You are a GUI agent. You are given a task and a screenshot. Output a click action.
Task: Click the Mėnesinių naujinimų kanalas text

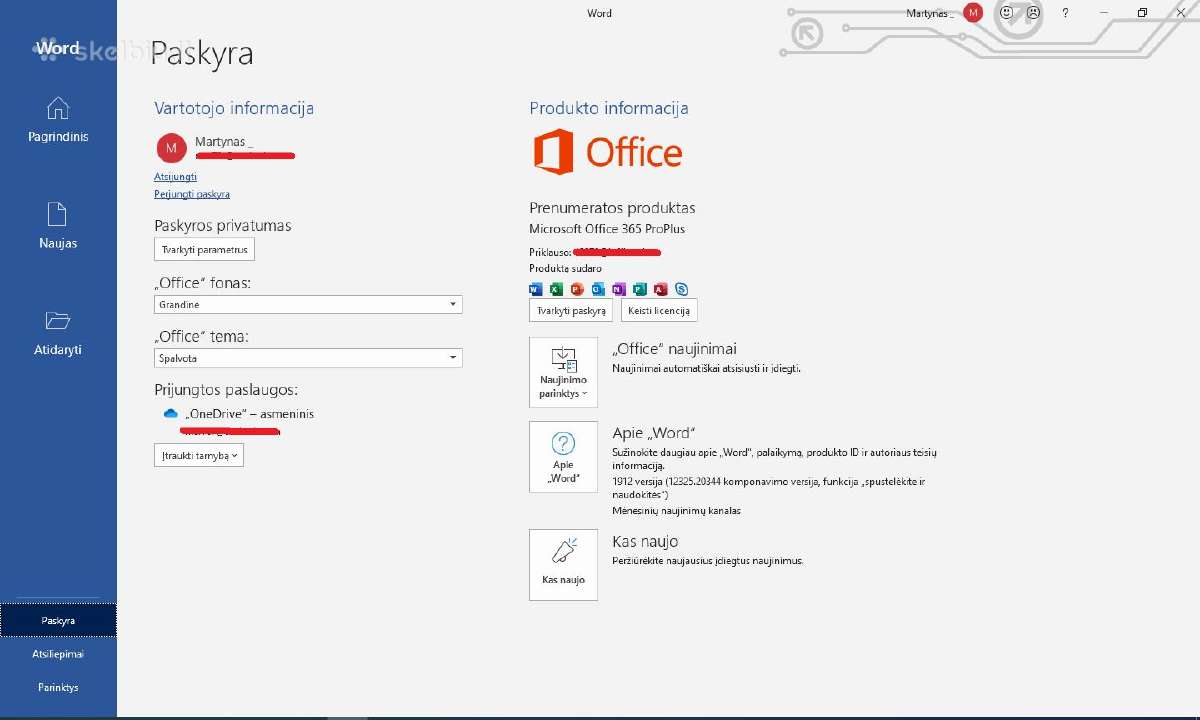coord(676,511)
